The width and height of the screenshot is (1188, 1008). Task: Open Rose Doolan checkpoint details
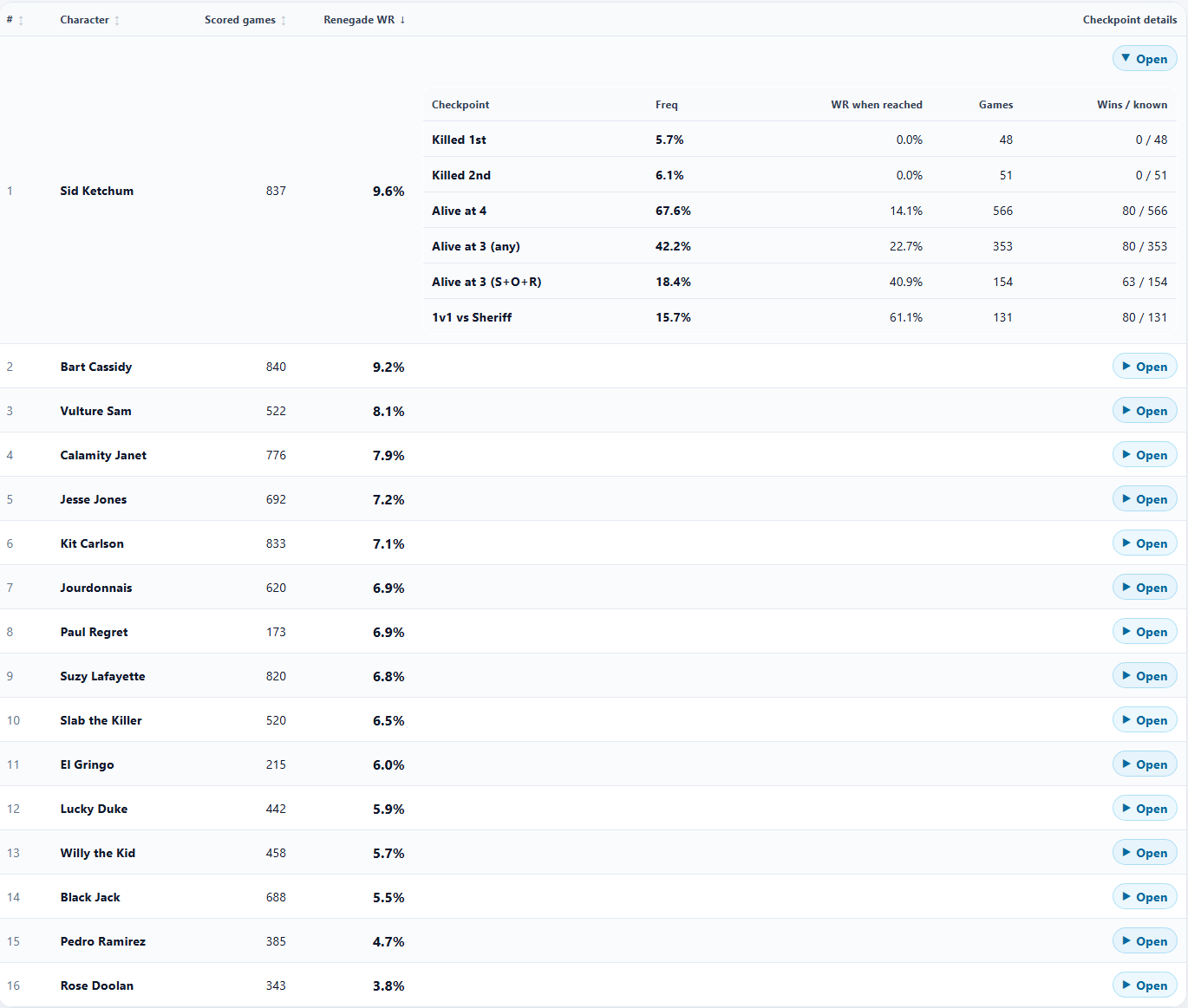(1145, 985)
